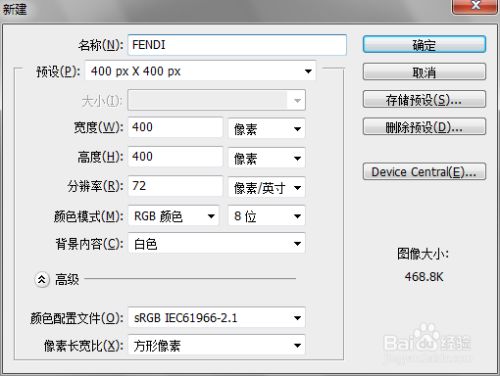Click the 确定 button to confirm
The image size is (500, 376).
[x=424, y=44]
